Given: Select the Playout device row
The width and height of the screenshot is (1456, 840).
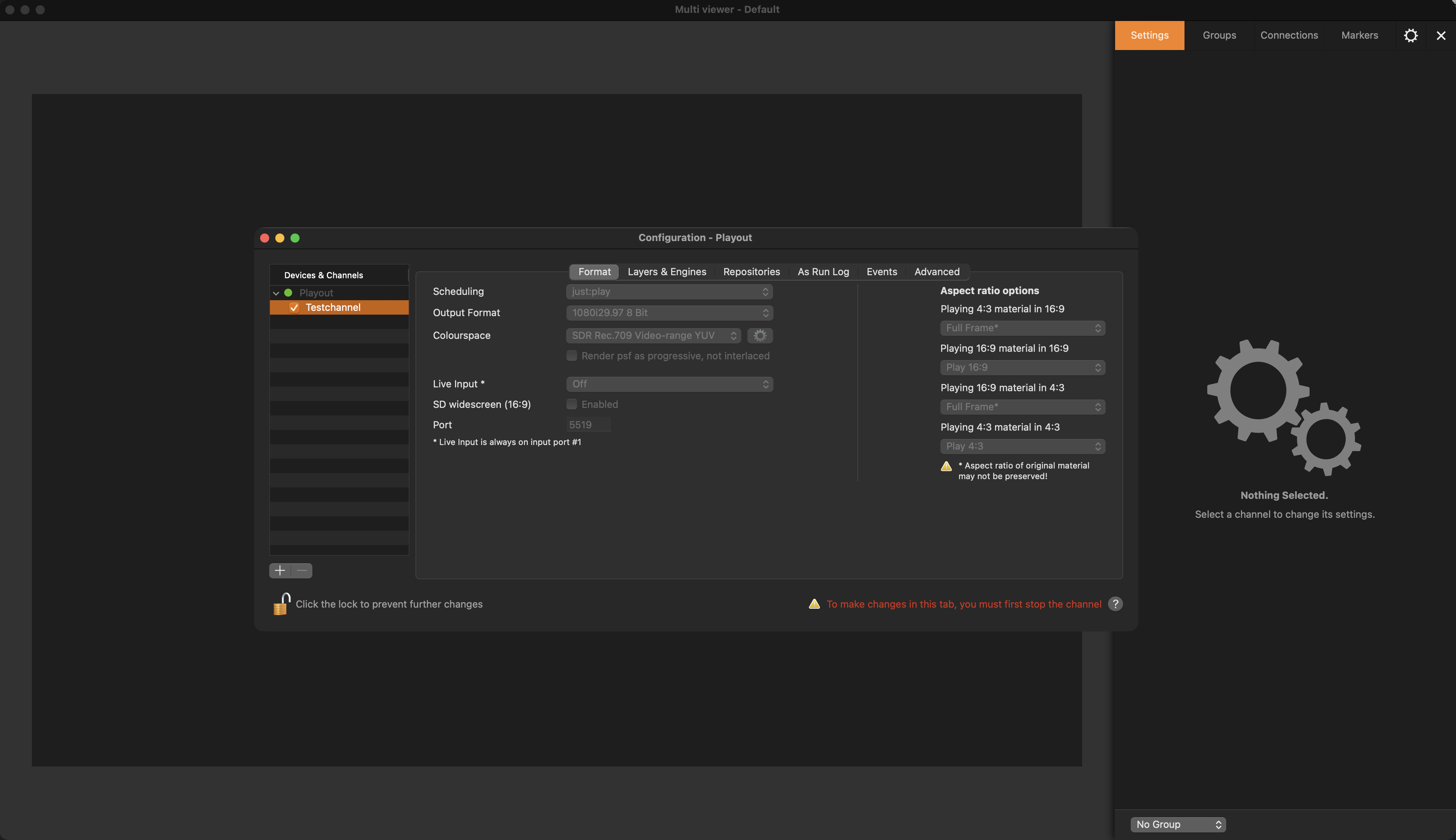Looking at the screenshot, I should [339, 293].
